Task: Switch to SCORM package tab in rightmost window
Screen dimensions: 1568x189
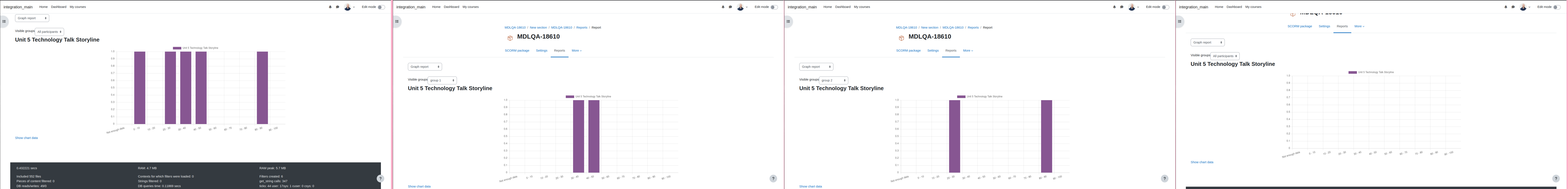Action: point(1300,26)
